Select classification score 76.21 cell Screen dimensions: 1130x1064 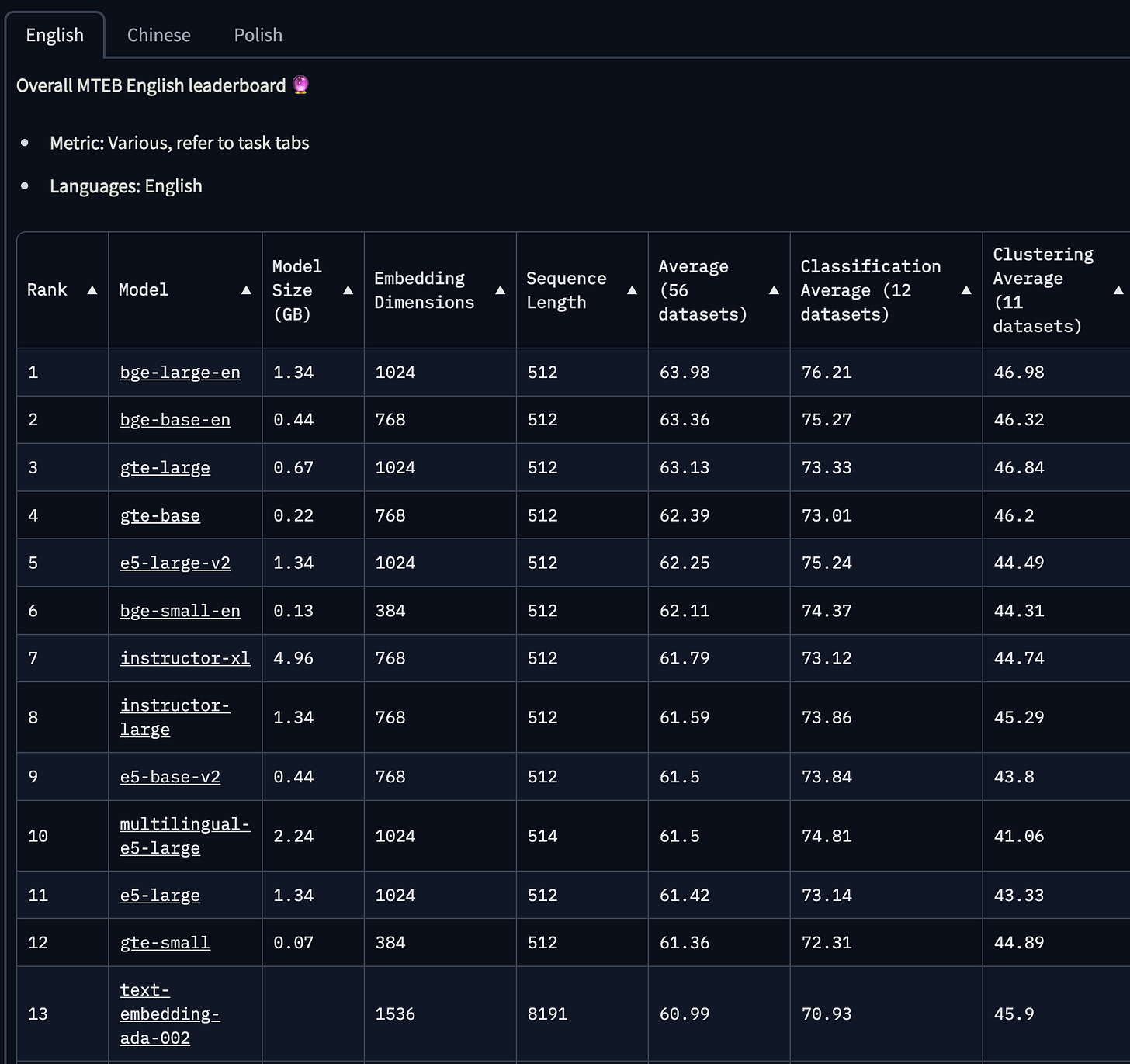tap(886, 373)
